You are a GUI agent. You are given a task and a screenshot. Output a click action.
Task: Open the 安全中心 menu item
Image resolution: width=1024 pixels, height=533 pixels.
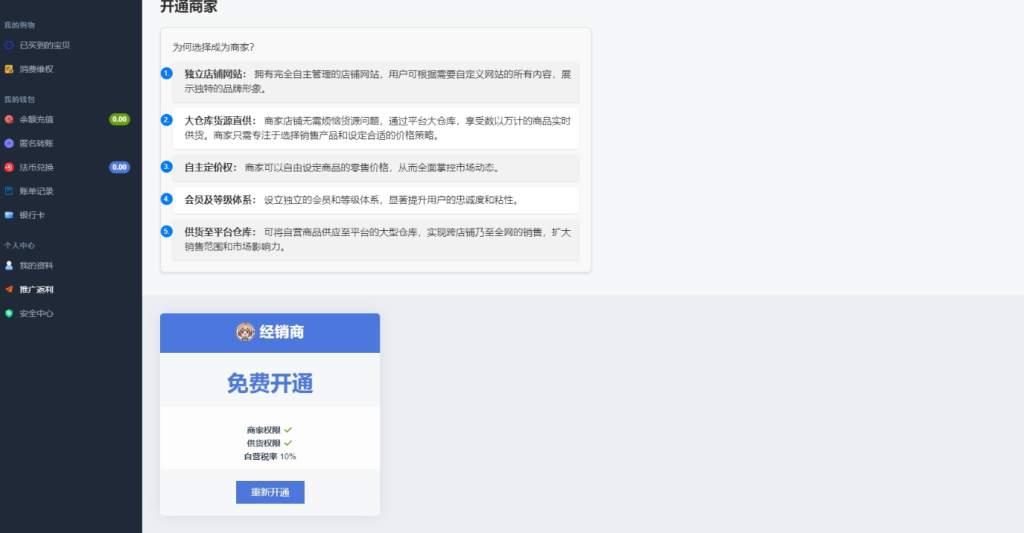tap(37, 313)
